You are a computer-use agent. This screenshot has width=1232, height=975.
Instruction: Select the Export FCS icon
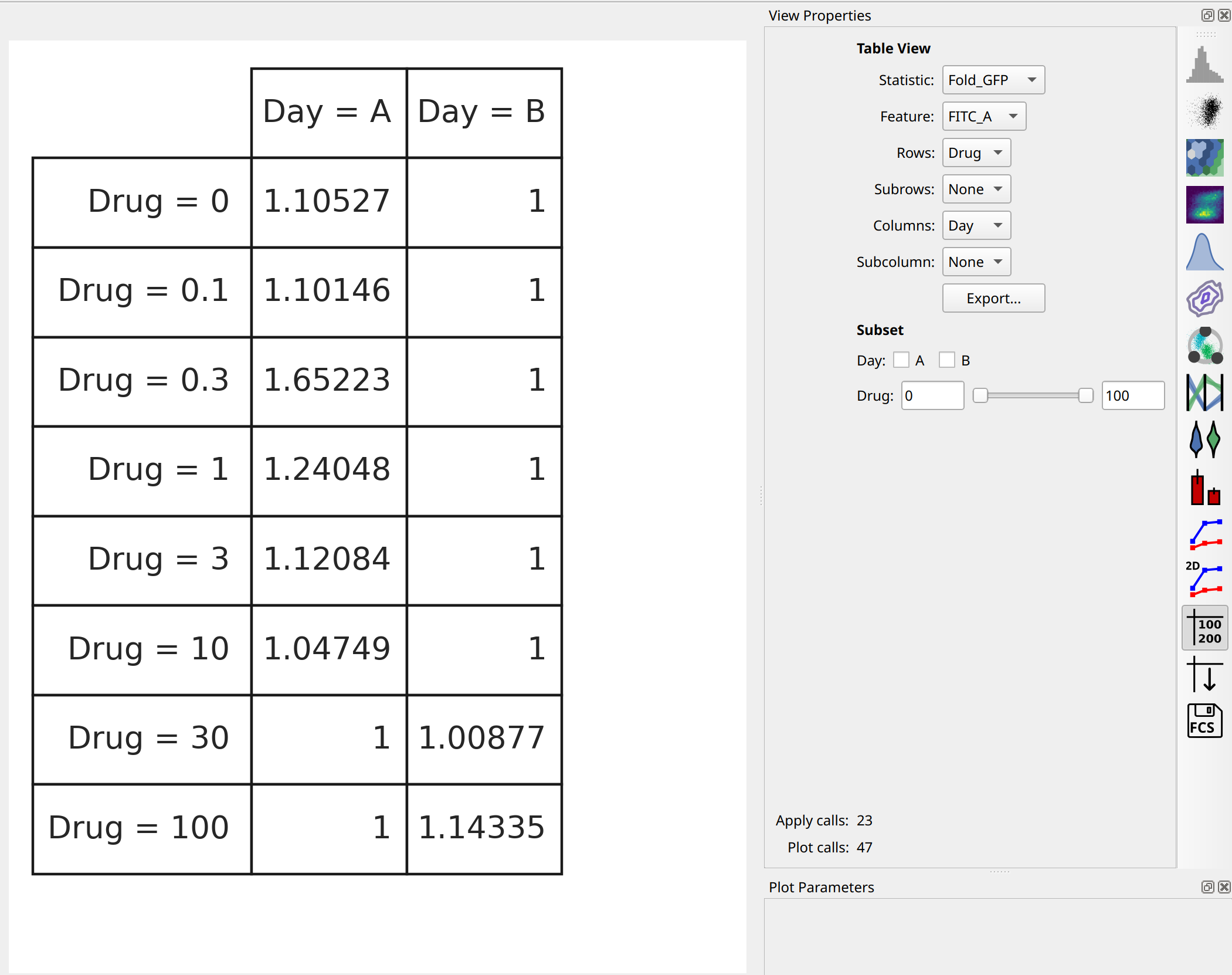point(1204,721)
